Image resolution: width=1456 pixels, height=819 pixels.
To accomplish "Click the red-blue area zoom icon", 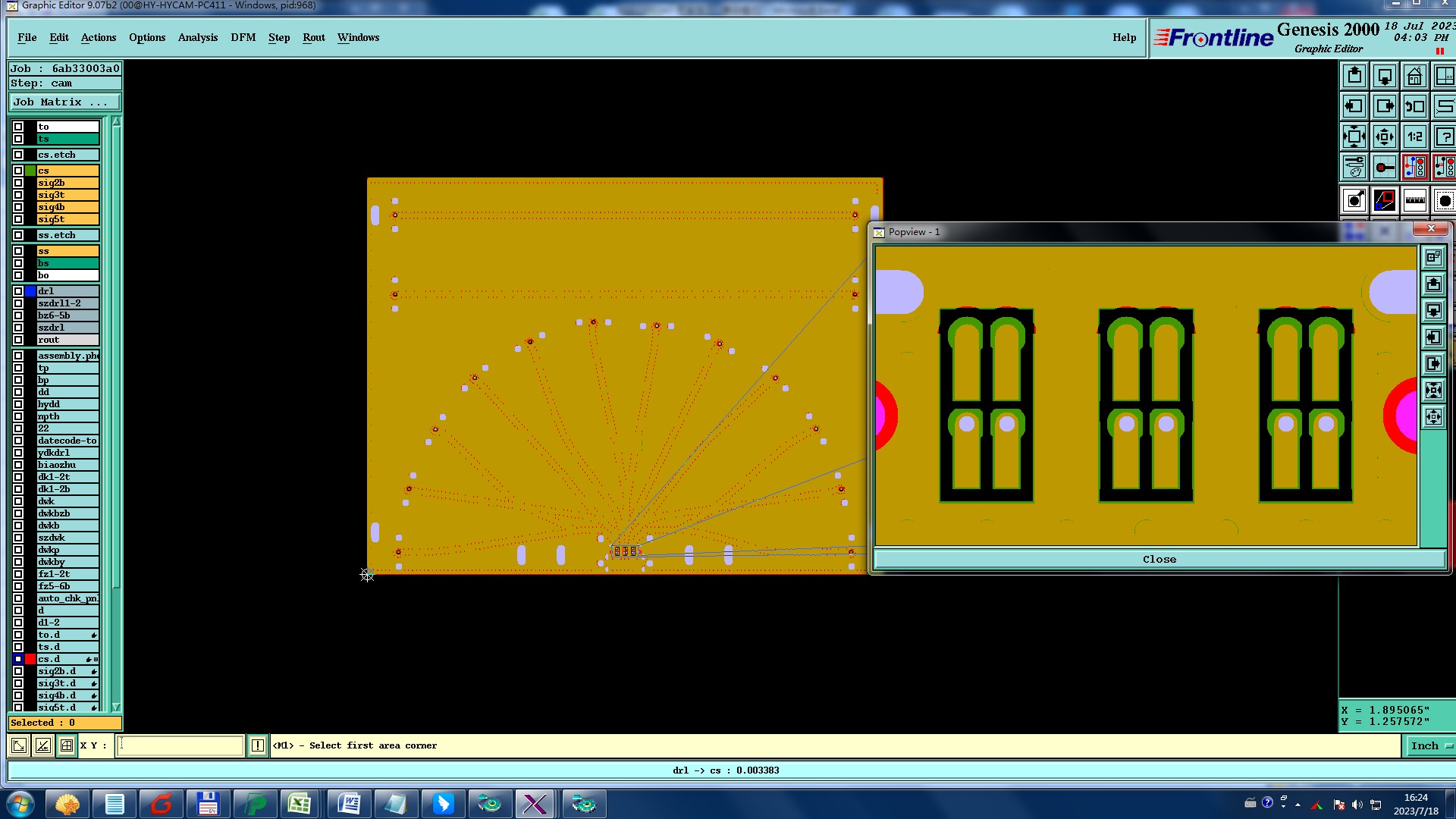I will (x=1384, y=201).
